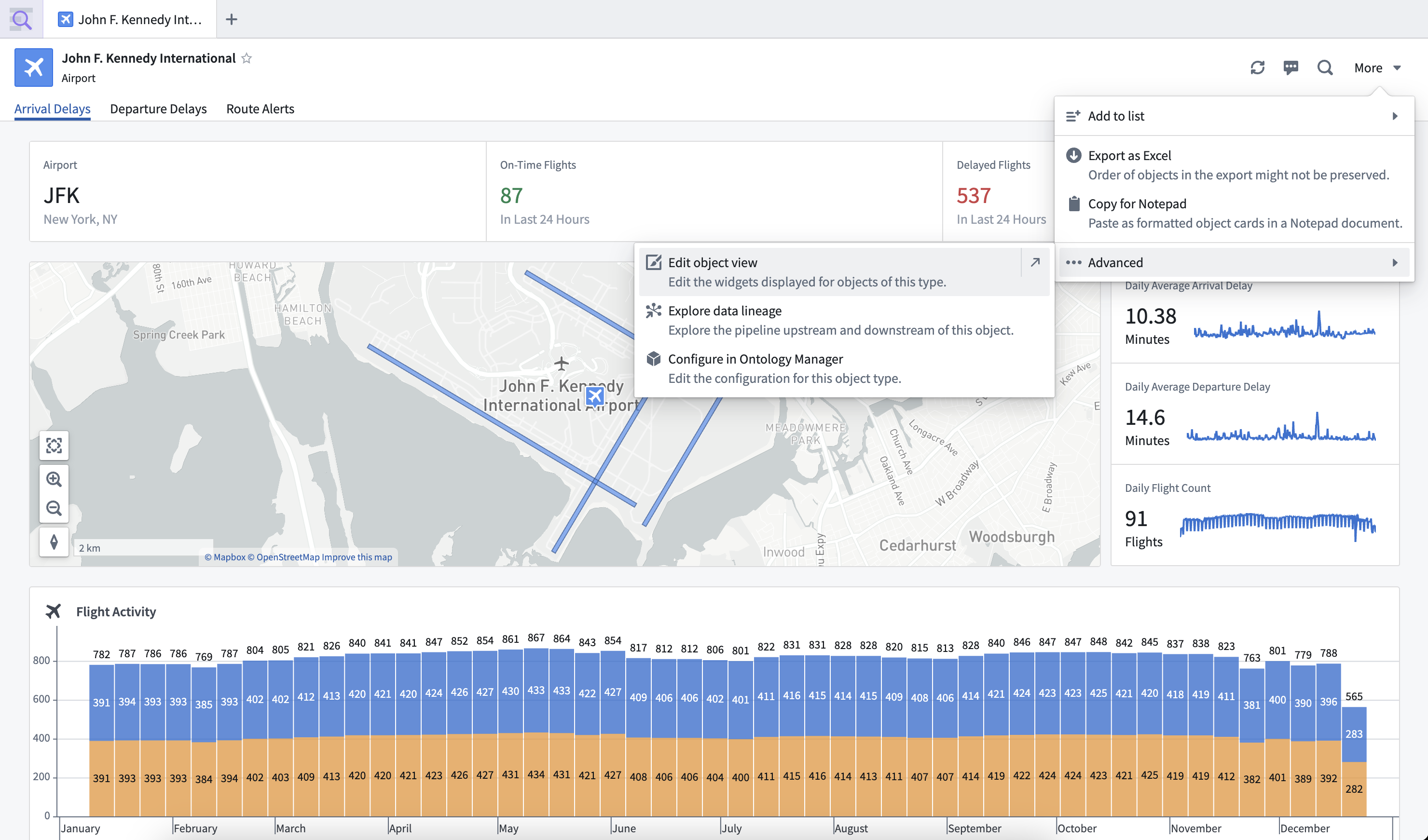Click the Daily Flight Count sparkline
This screenshot has width=1428, height=840.
tap(1278, 527)
